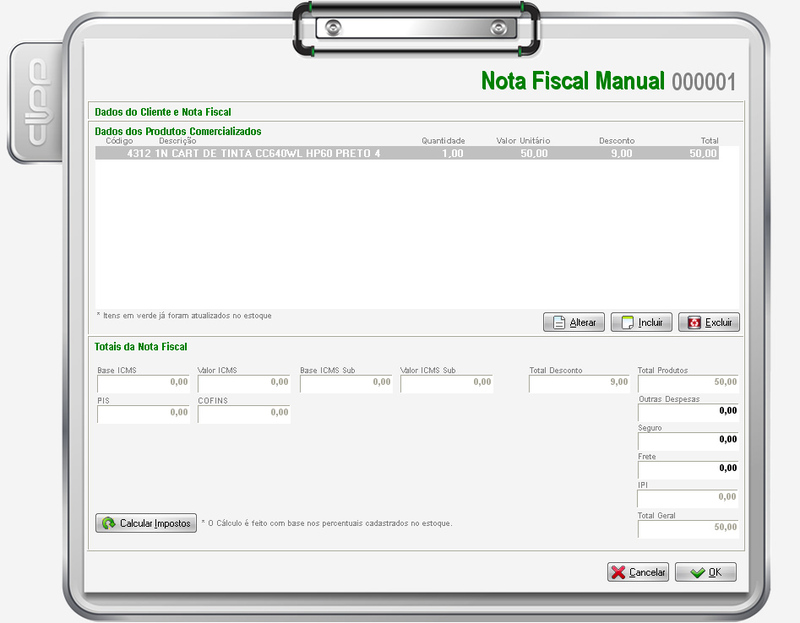Click the red X Cancelar icon
This screenshot has height=623, width=800.
coord(619,573)
